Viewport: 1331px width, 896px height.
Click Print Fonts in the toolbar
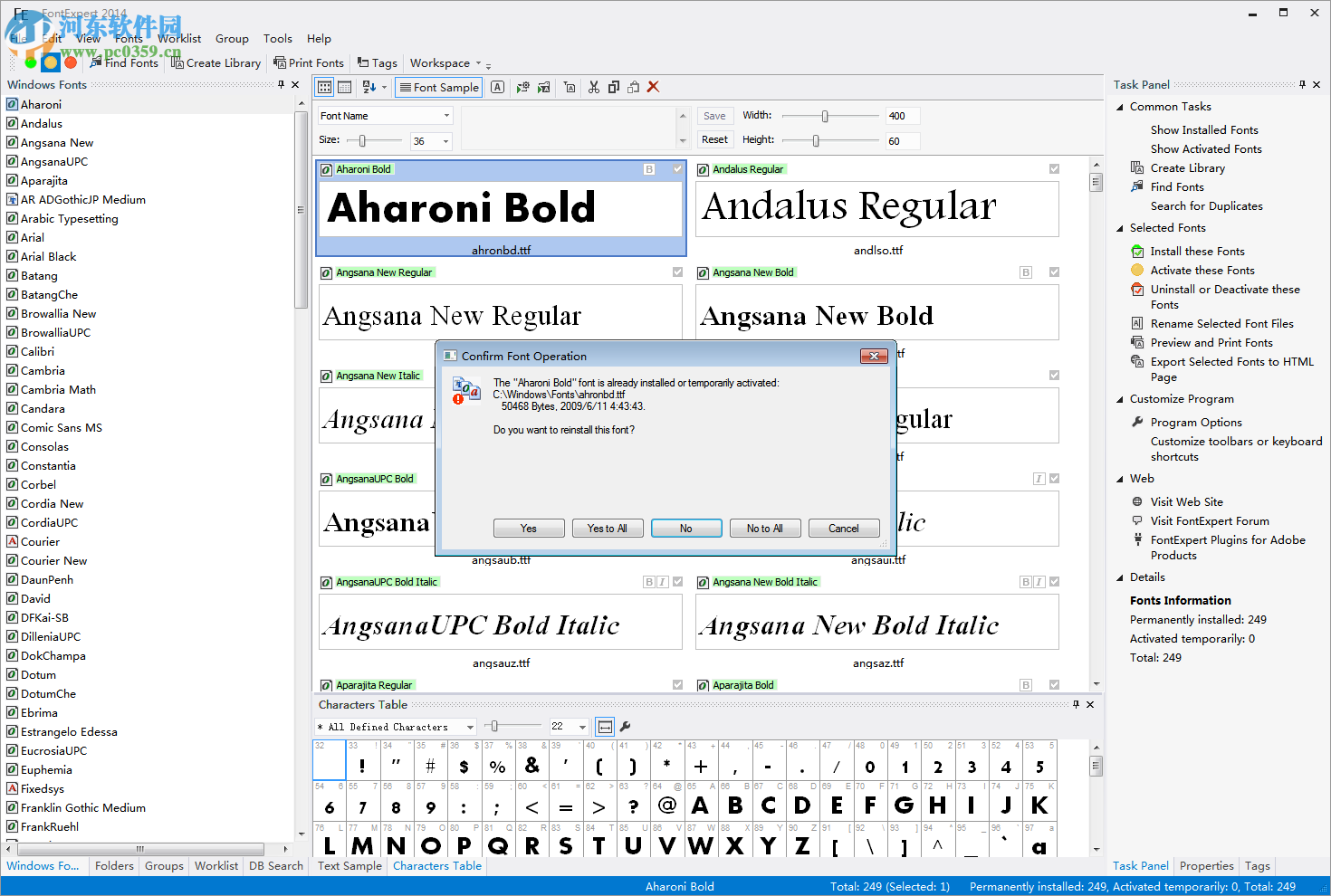[x=309, y=63]
